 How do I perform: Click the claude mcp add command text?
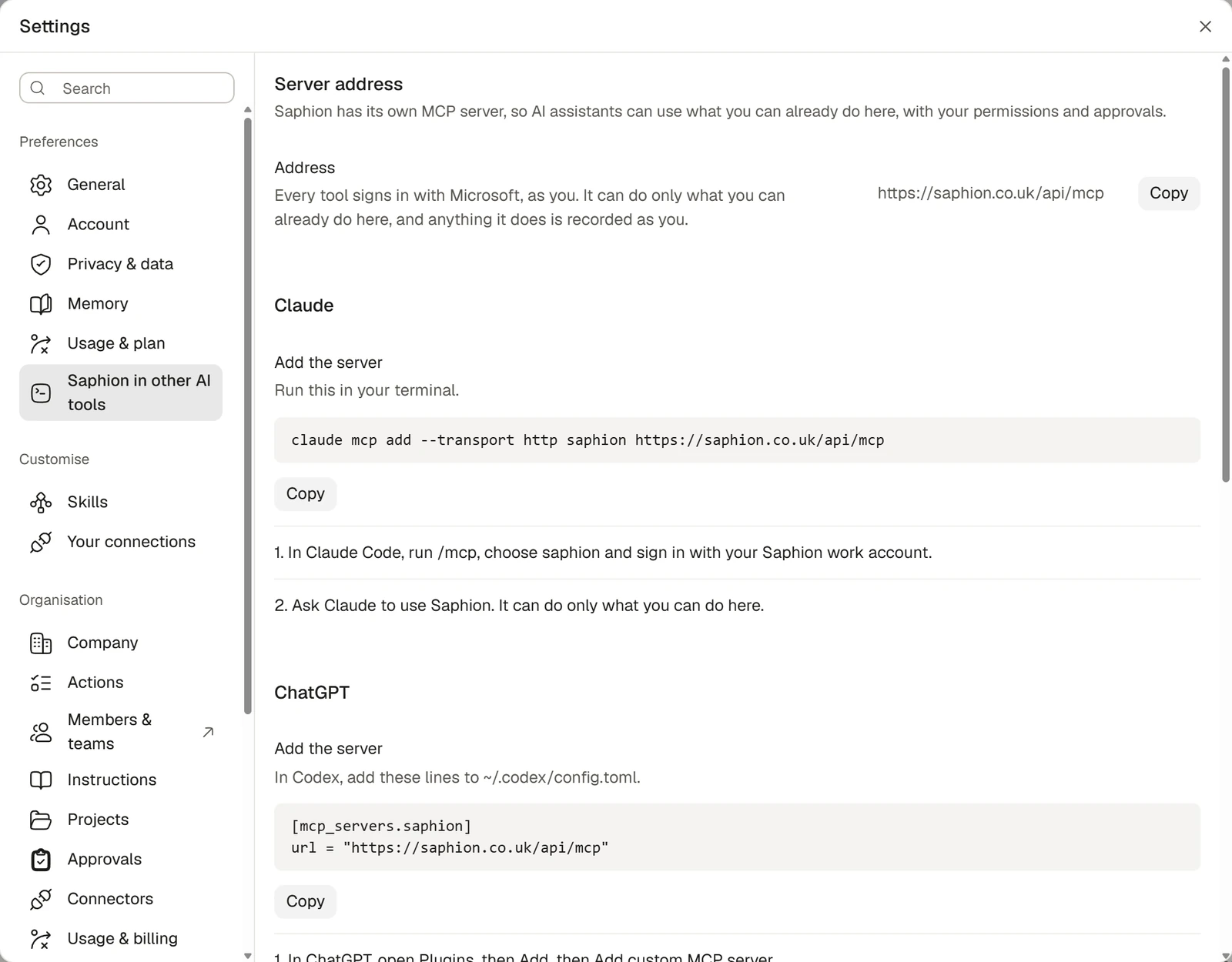[588, 440]
